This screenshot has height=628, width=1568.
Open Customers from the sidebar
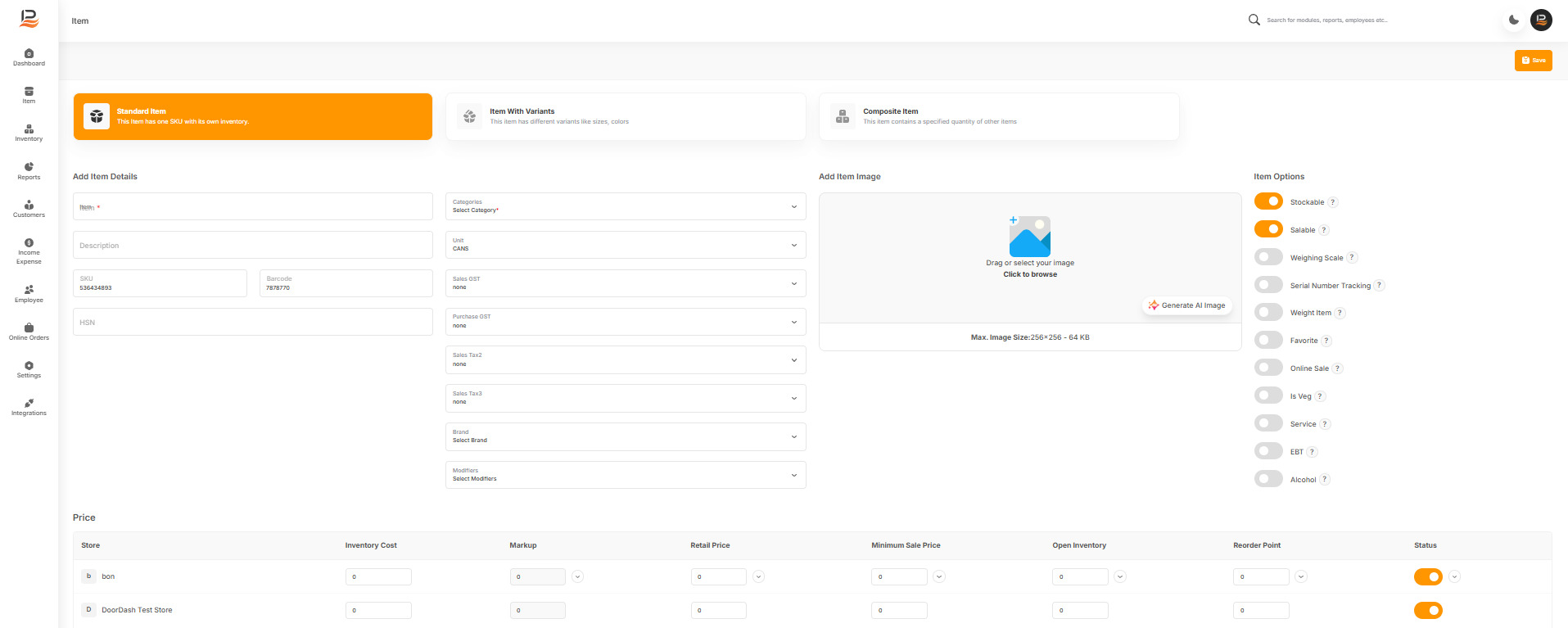pos(29,209)
